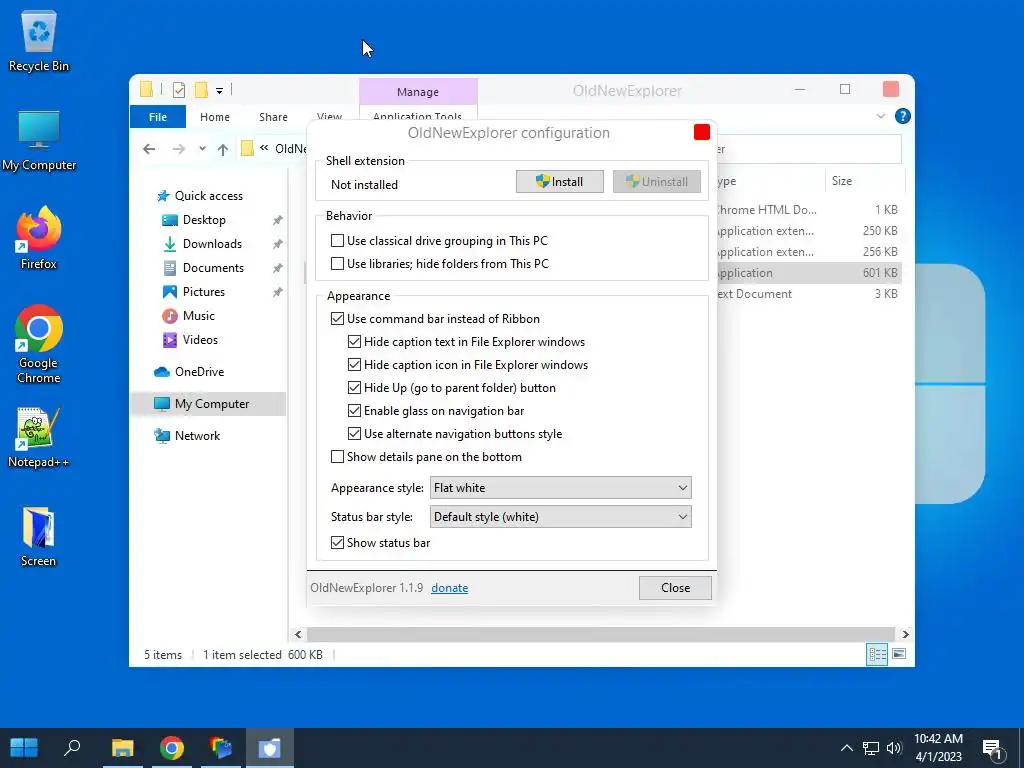Image resolution: width=1024 pixels, height=768 pixels.
Task: Open the Screen folder on desktop
Action: pos(39,537)
